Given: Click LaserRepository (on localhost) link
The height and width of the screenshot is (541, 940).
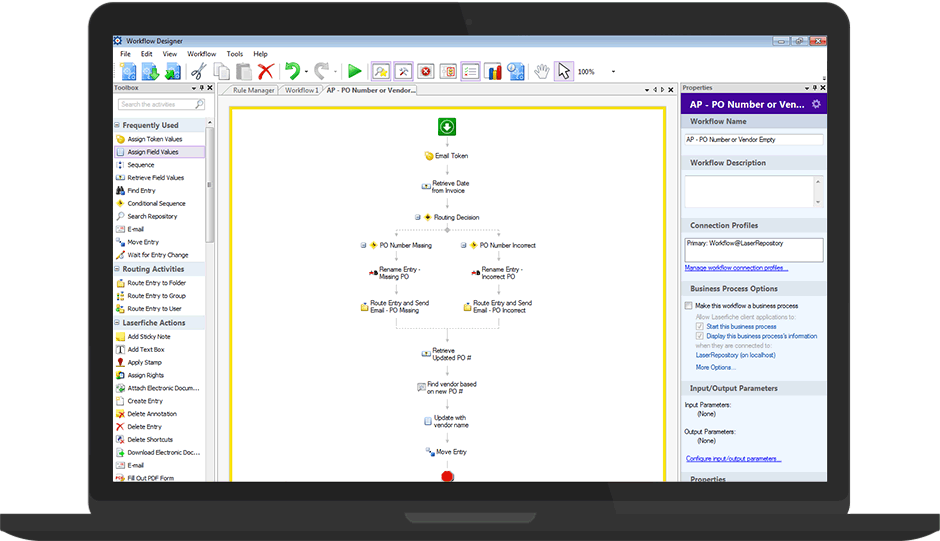Looking at the screenshot, I should [736, 355].
